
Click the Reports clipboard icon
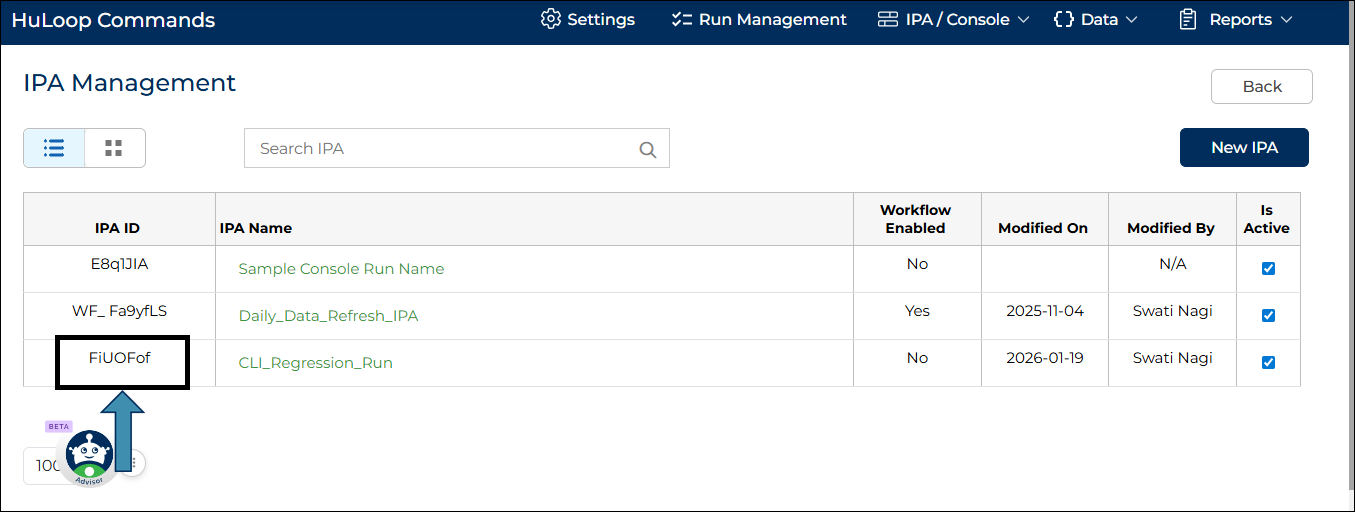tap(1188, 19)
